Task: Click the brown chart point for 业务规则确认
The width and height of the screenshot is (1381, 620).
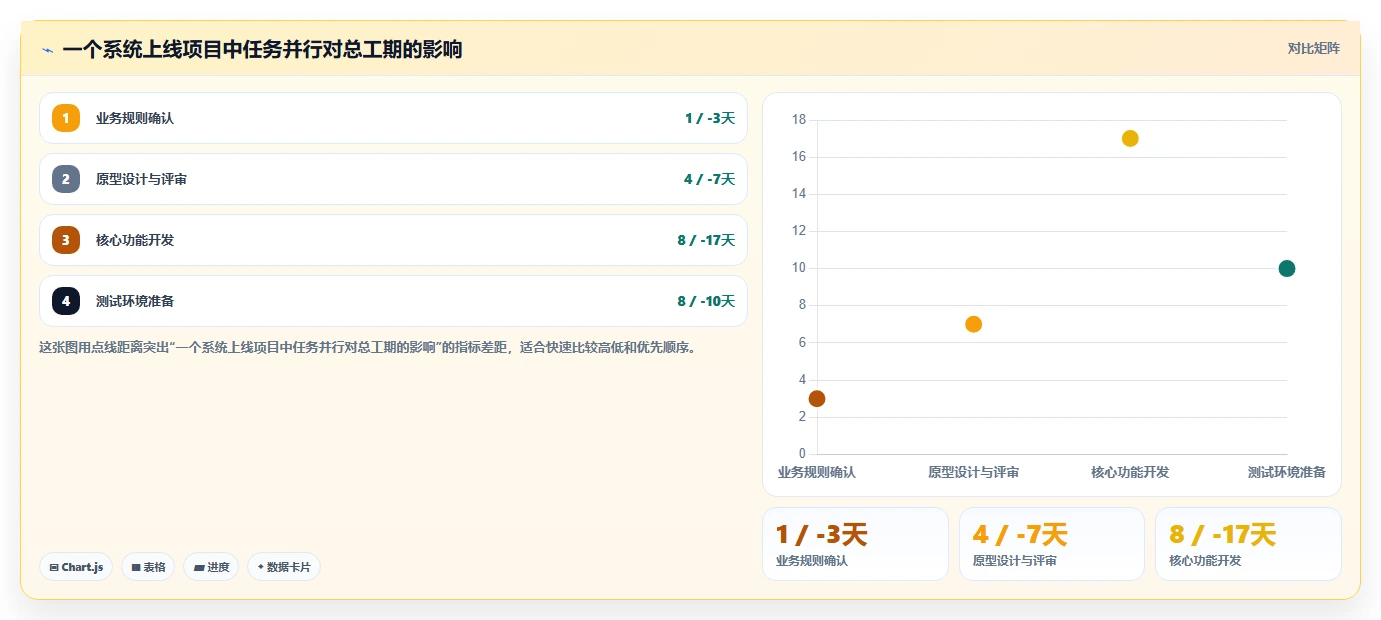Action: click(817, 398)
